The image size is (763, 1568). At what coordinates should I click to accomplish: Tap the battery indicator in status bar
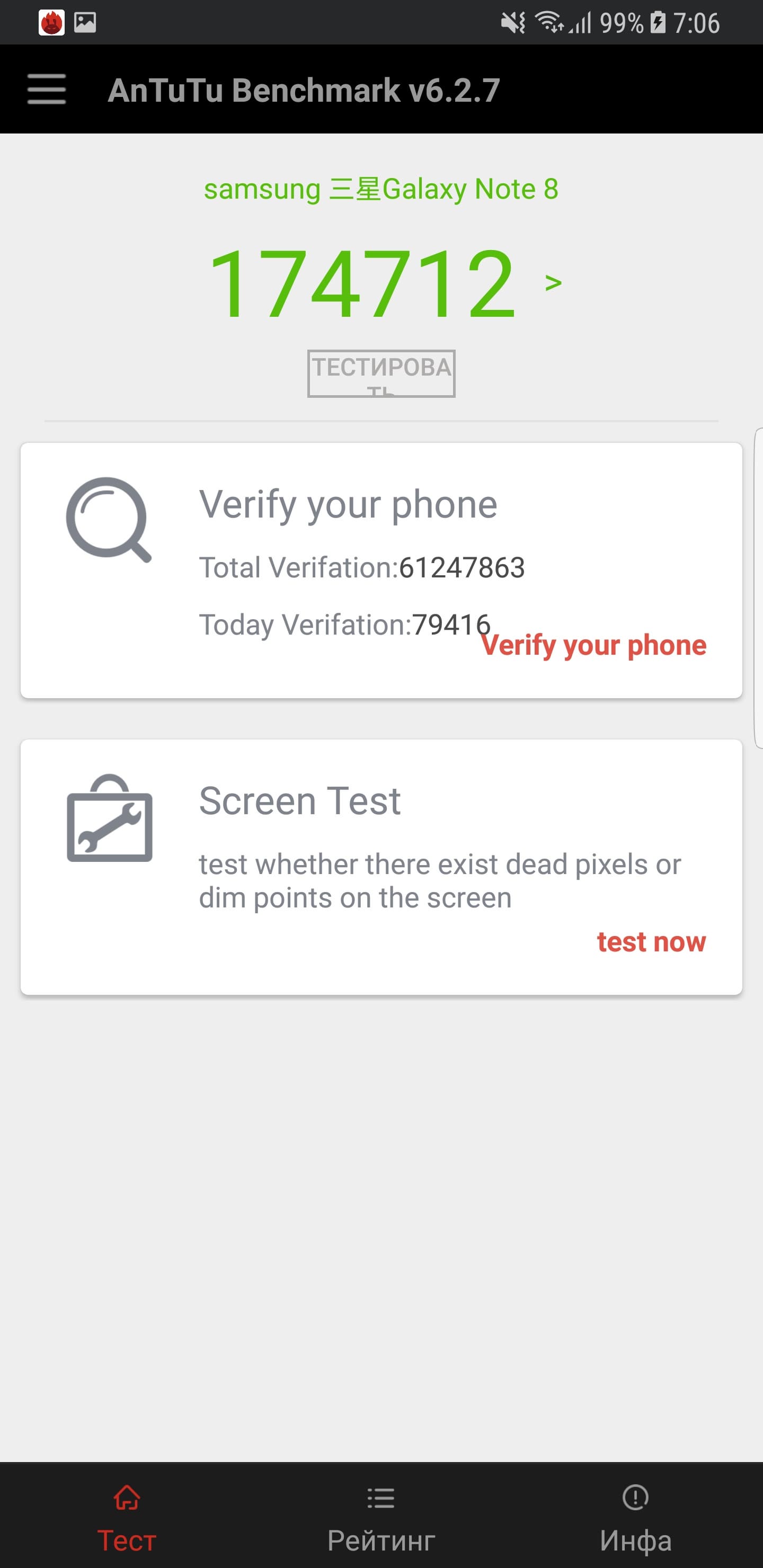tap(658, 23)
